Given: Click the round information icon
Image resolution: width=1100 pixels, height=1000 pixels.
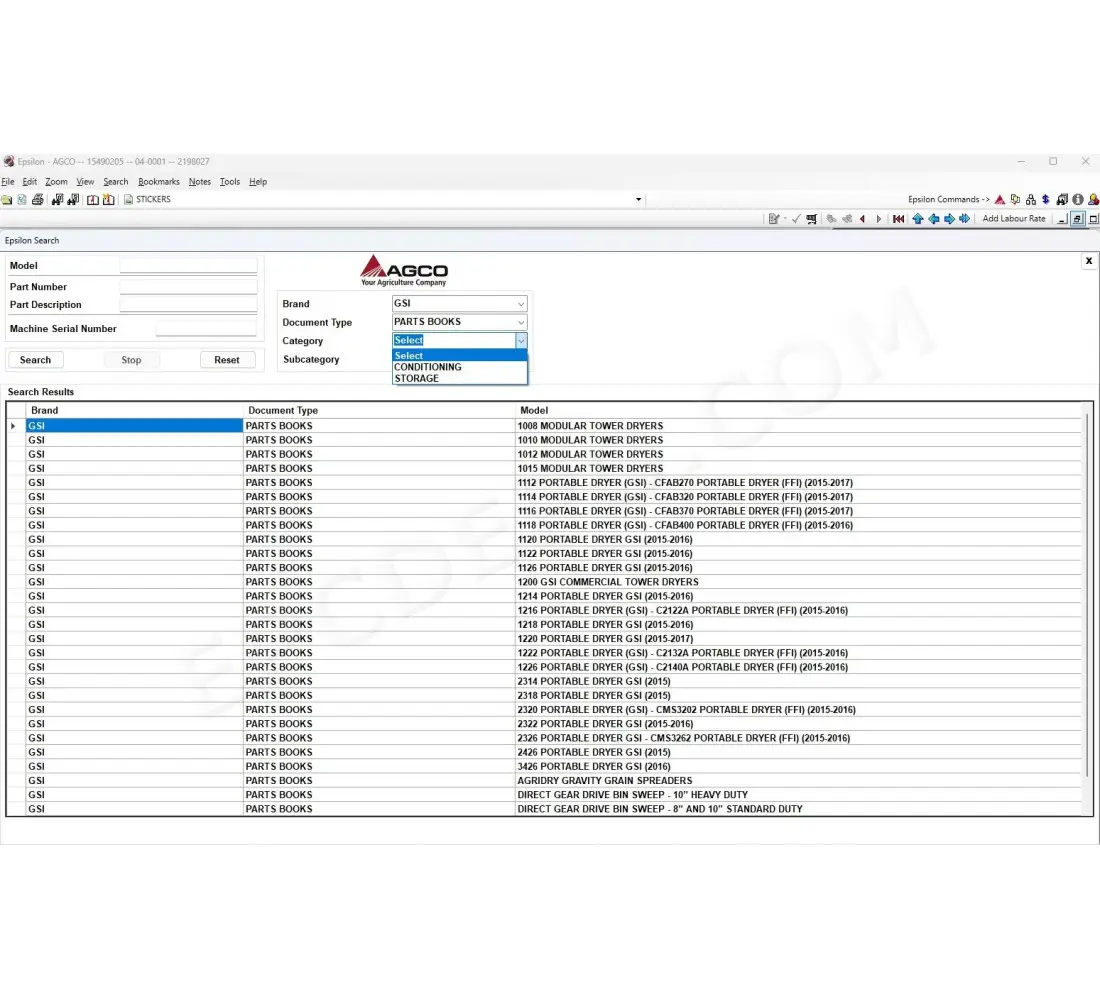Looking at the screenshot, I should coord(1077,200).
